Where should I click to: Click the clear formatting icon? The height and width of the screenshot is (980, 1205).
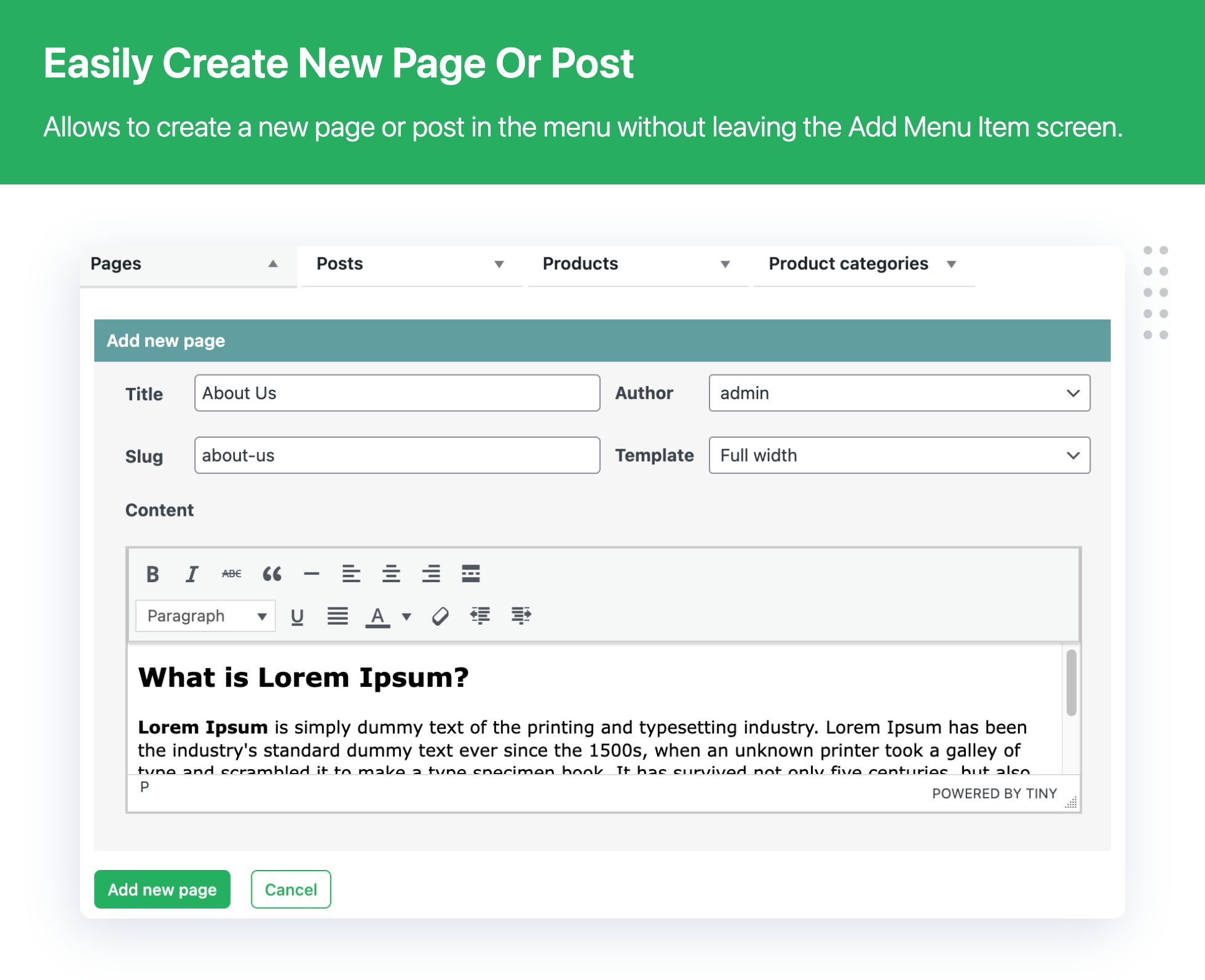[x=440, y=615]
